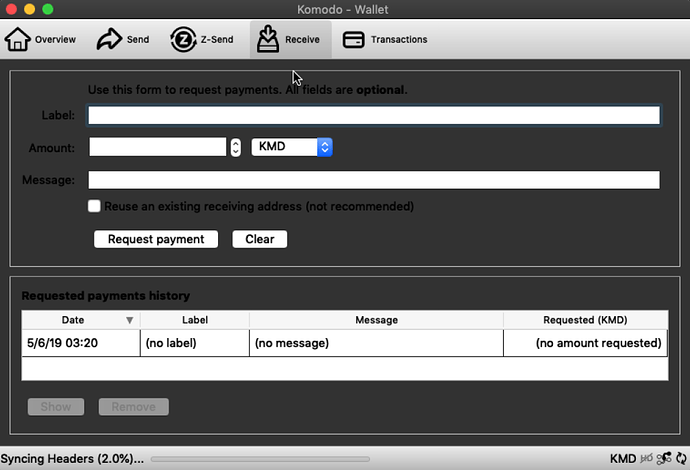The height and width of the screenshot is (470, 690).
Task: Click into the Amount input field
Action: 158,147
